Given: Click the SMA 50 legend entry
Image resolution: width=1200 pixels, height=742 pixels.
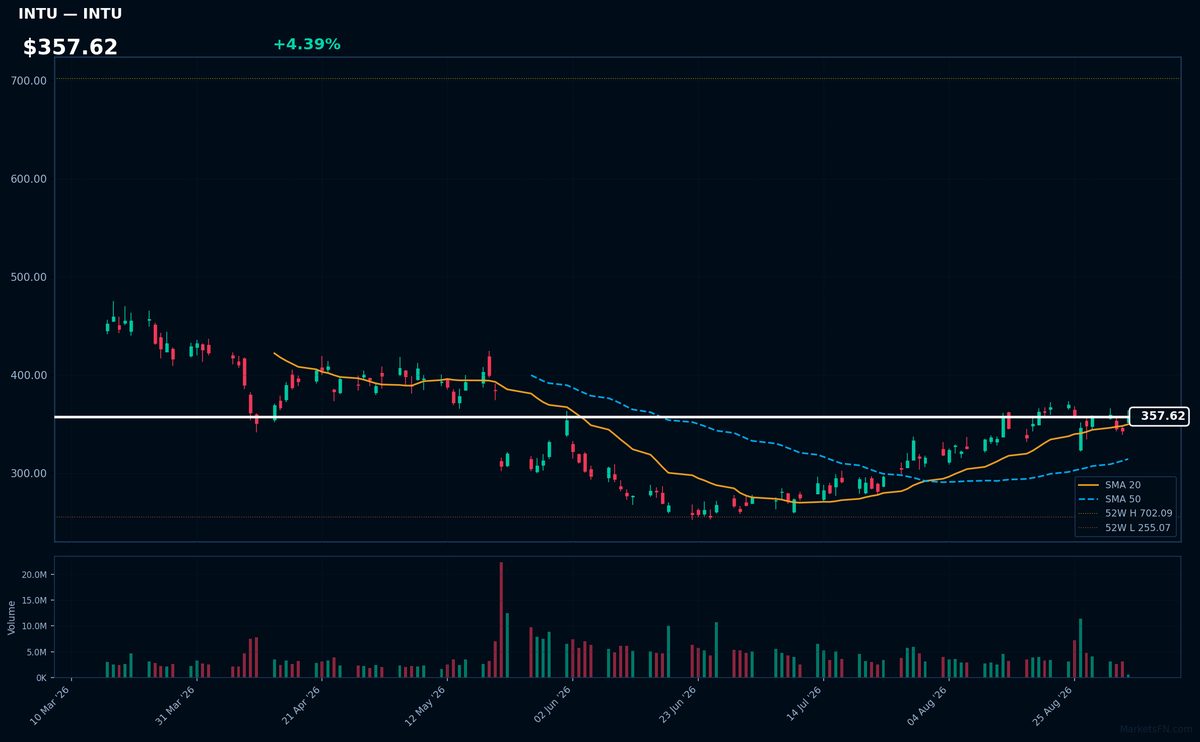Looking at the screenshot, I should click(1124, 499).
